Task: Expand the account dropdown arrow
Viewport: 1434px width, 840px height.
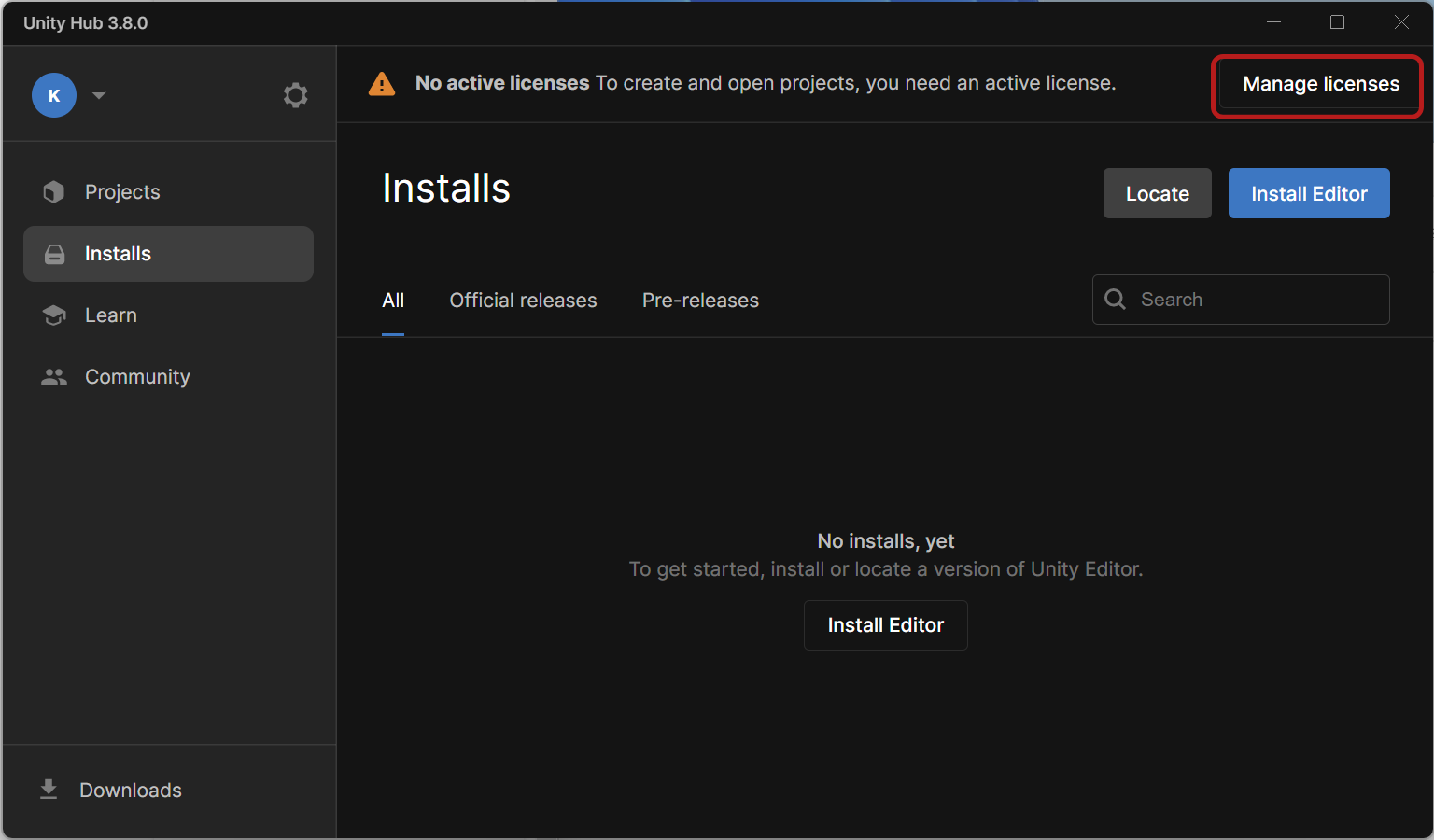Action: 99,95
